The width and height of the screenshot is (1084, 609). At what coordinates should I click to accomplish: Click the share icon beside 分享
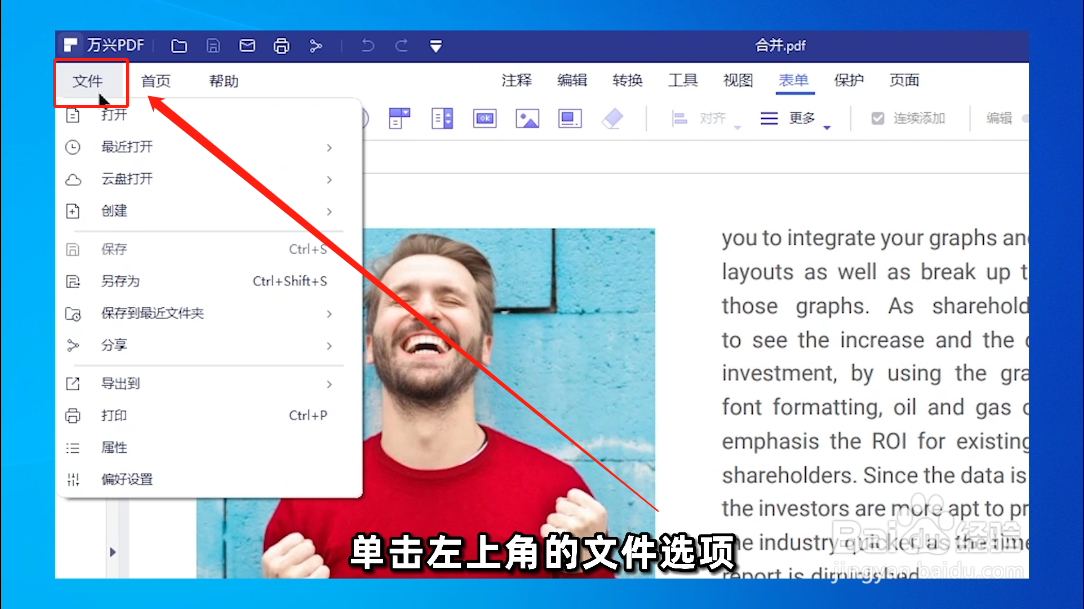coord(73,346)
